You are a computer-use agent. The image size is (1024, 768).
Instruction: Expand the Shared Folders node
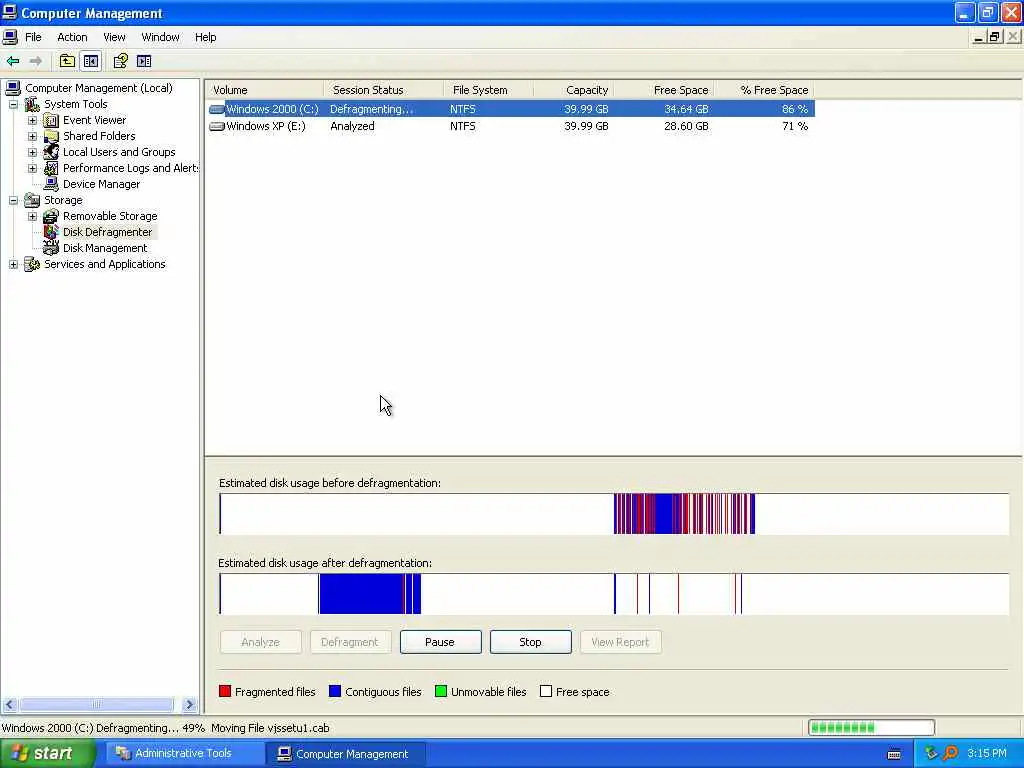point(32,136)
